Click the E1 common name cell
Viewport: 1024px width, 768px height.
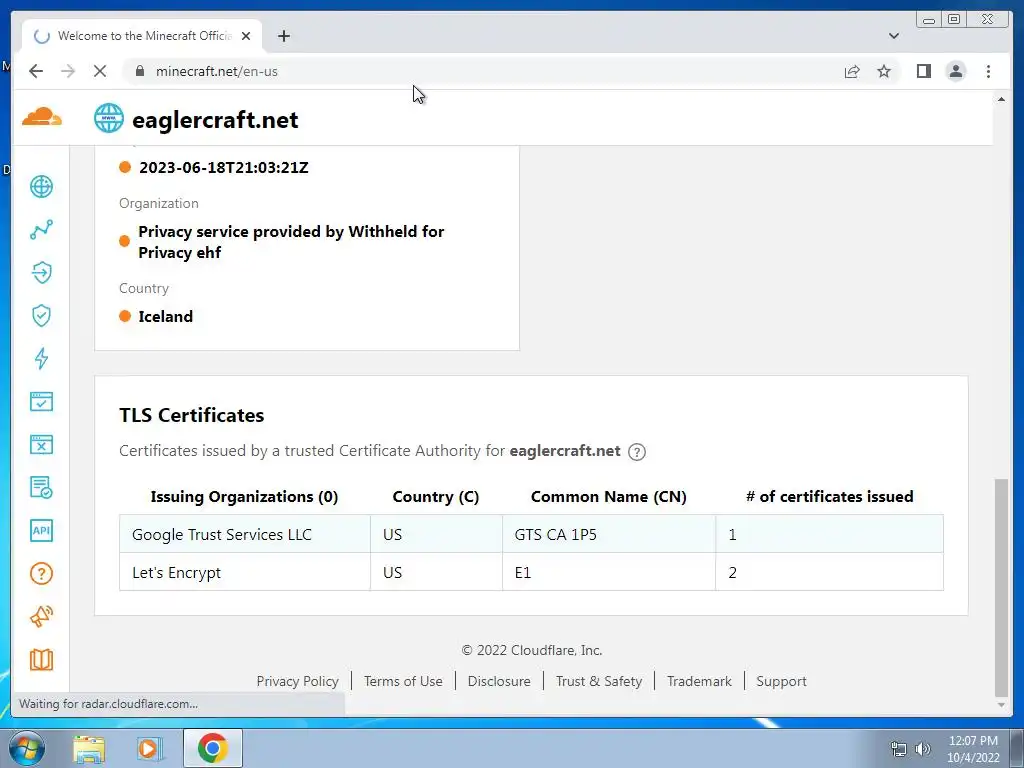point(609,572)
